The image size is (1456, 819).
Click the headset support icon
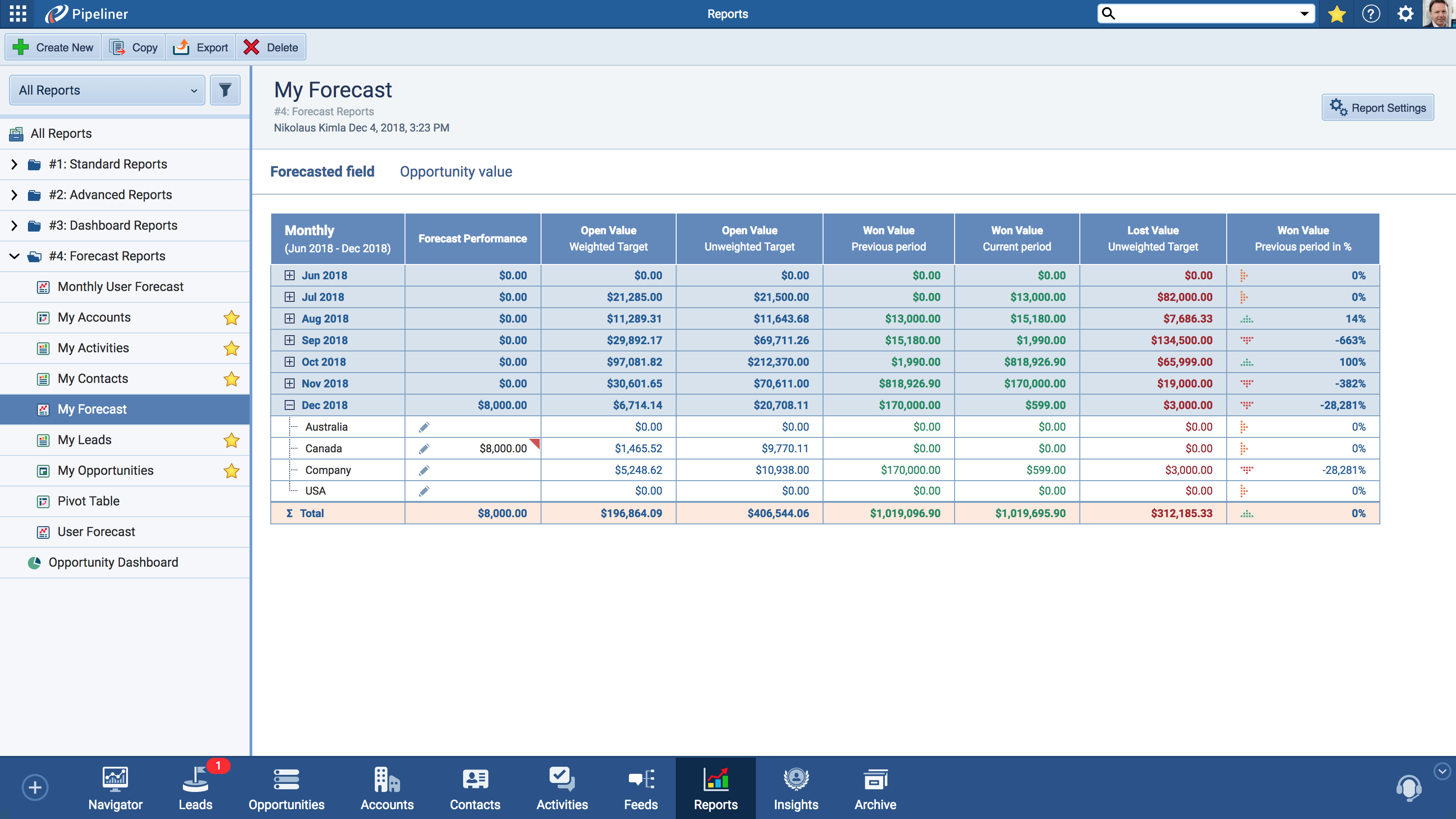pos(1409,788)
